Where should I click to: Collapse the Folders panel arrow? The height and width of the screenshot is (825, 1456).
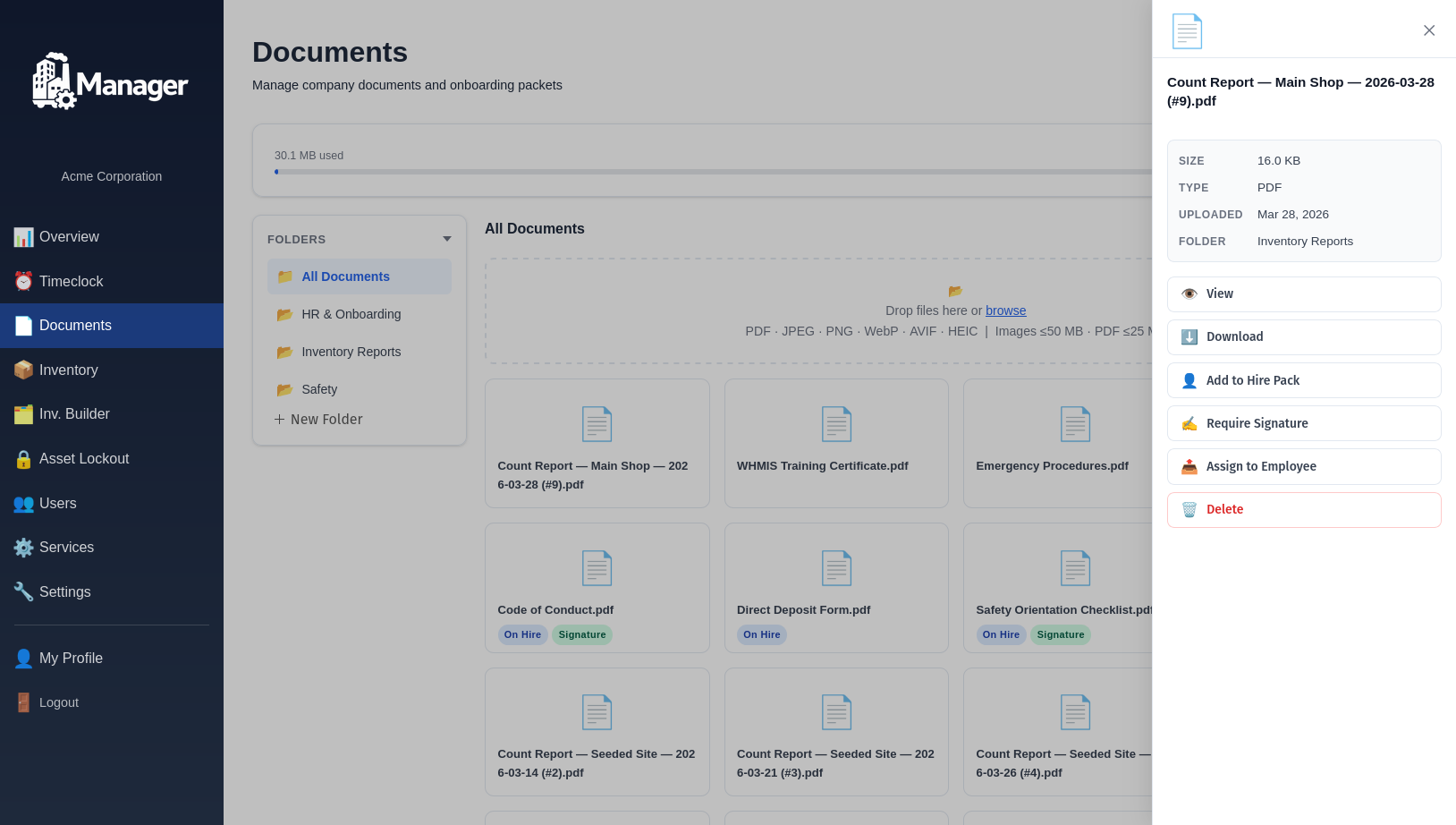446,240
